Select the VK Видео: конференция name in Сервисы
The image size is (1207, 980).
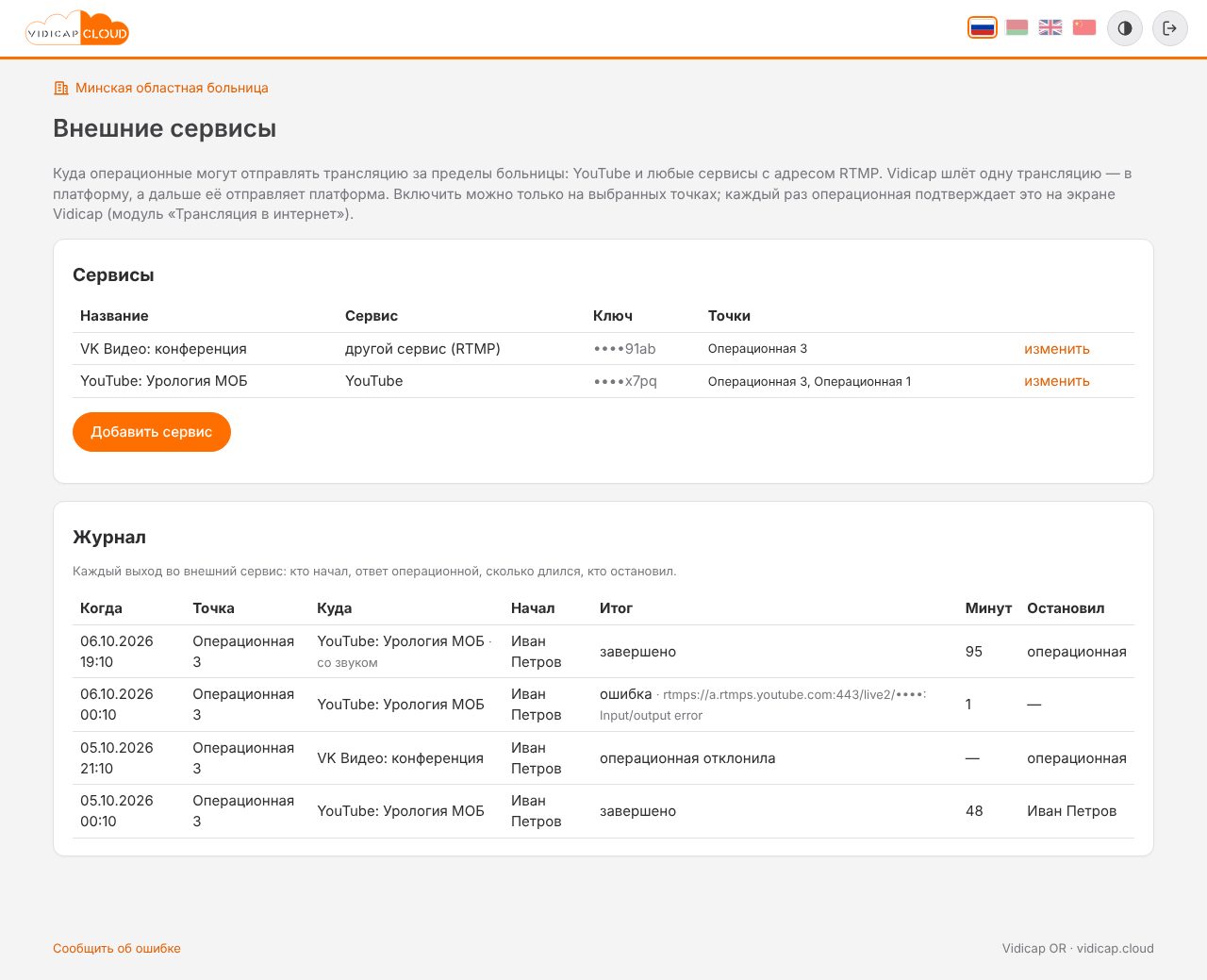(x=163, y=349)
